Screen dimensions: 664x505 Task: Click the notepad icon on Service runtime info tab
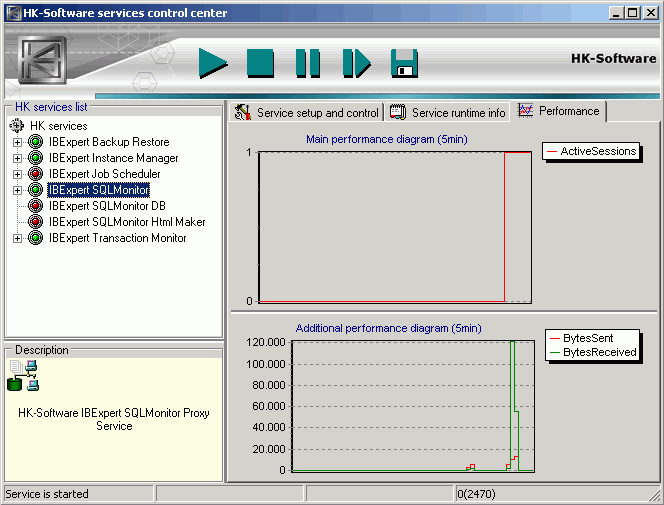pos(398,112)
